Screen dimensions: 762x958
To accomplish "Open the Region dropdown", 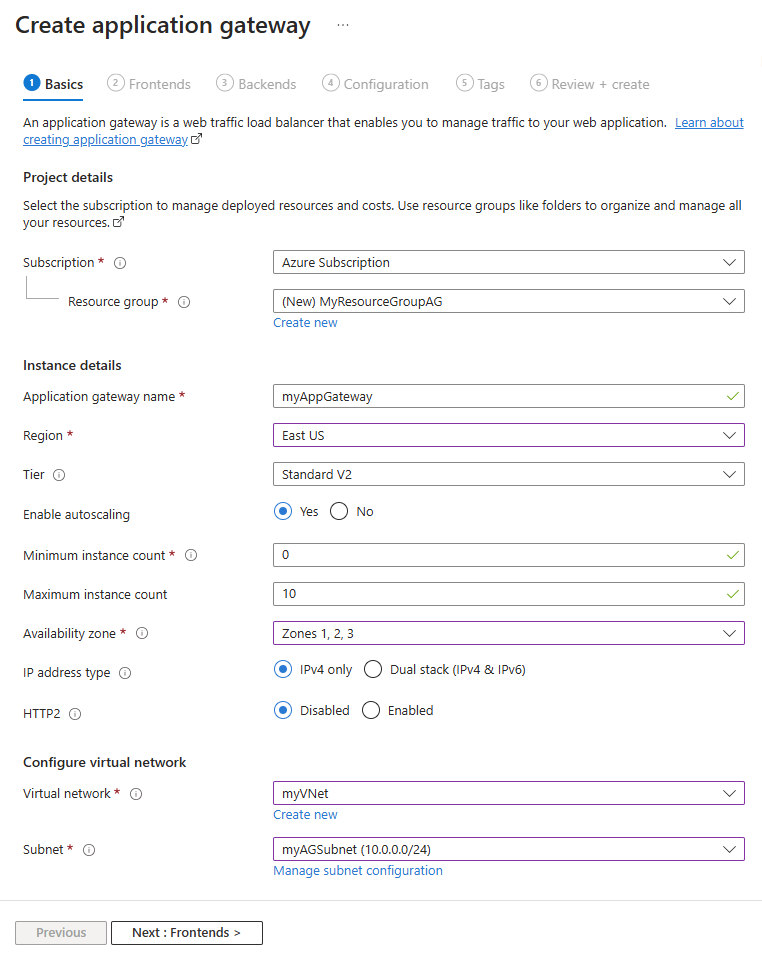I will tap(508, 435).
